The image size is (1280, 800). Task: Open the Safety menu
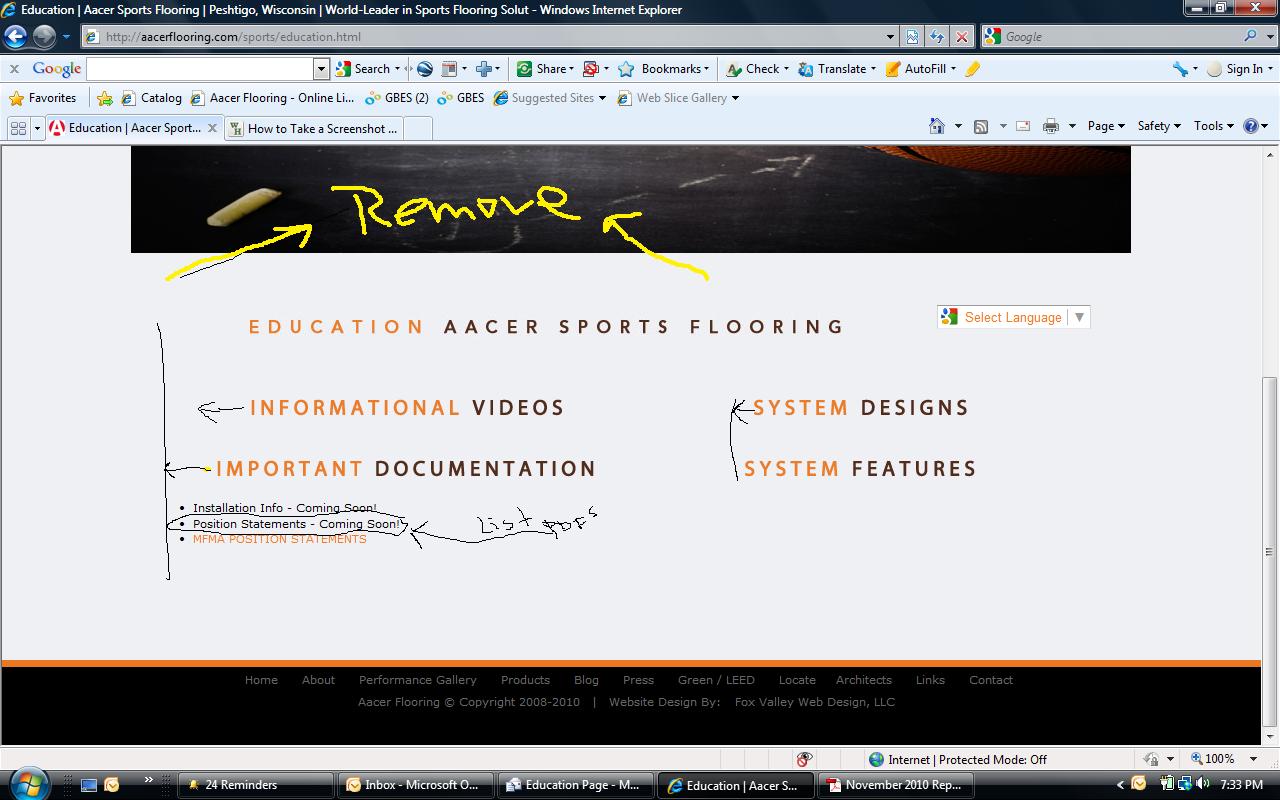[x=1159, y=126]
